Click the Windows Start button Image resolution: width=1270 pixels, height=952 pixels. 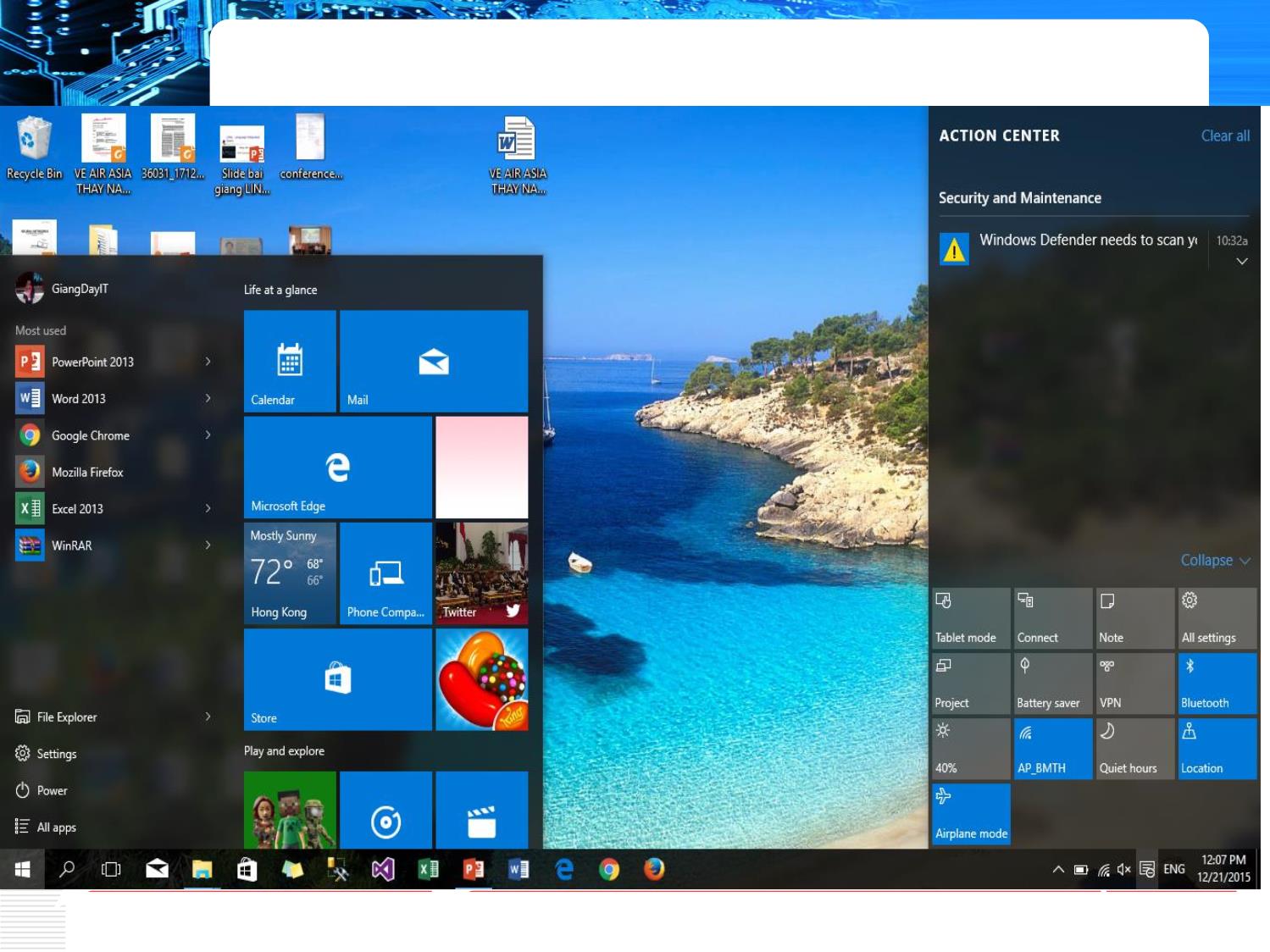[22, 869]
